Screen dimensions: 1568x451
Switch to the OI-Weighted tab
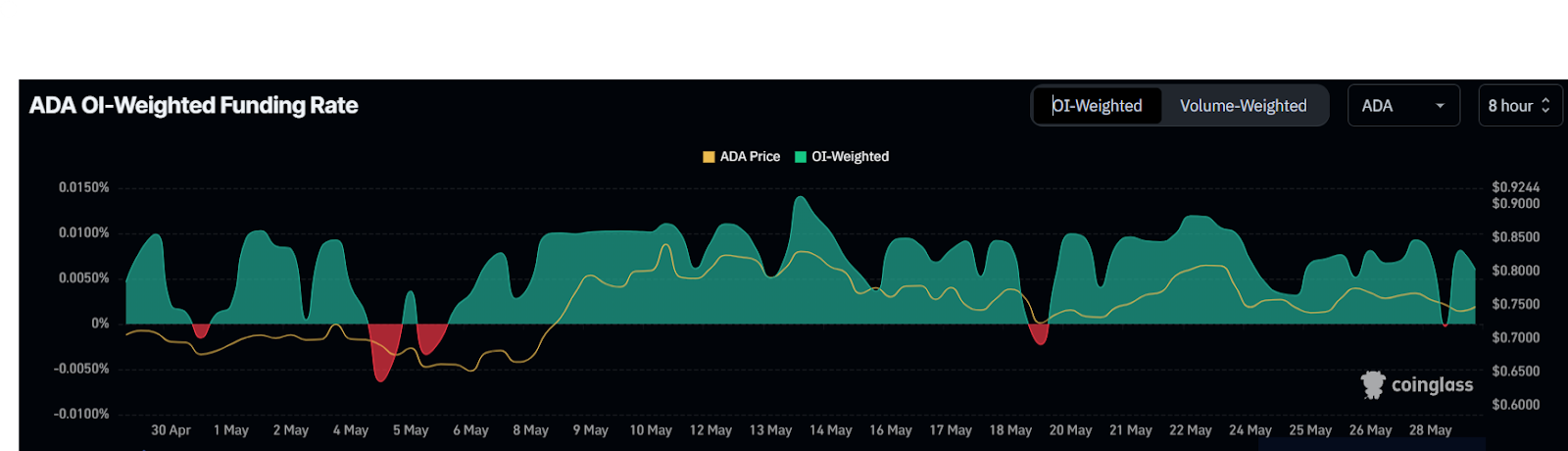pos(1098,106)
